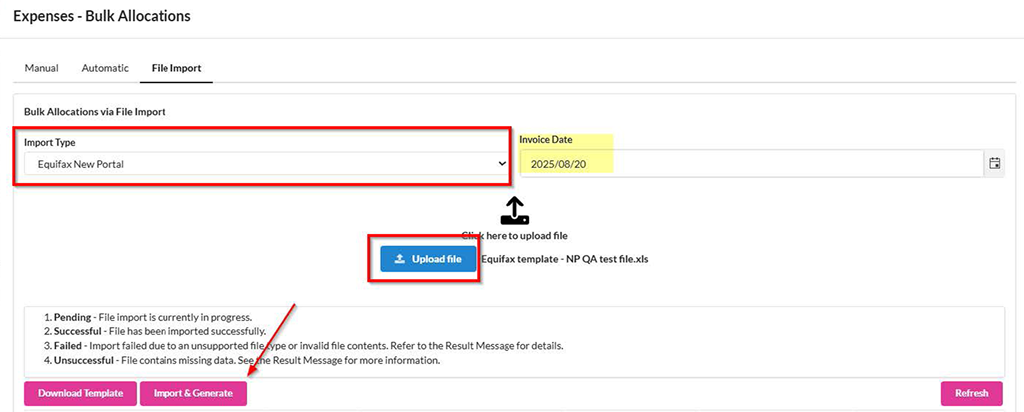Viewport: 1024px width, 412px height.
Task: Switch to the Manual tab
Action: click(41, 68)
